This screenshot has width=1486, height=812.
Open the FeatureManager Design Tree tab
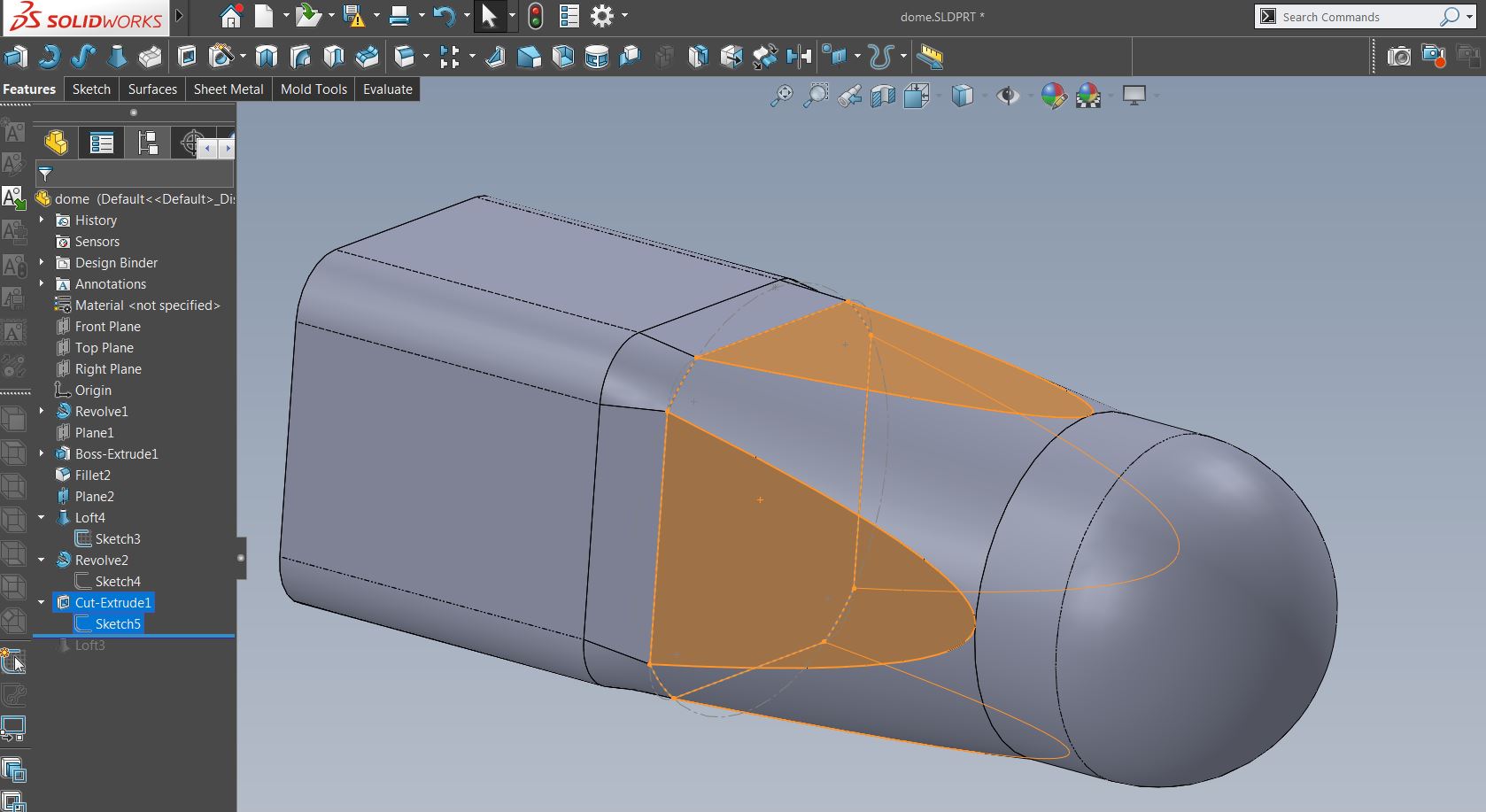coord(56,143)
